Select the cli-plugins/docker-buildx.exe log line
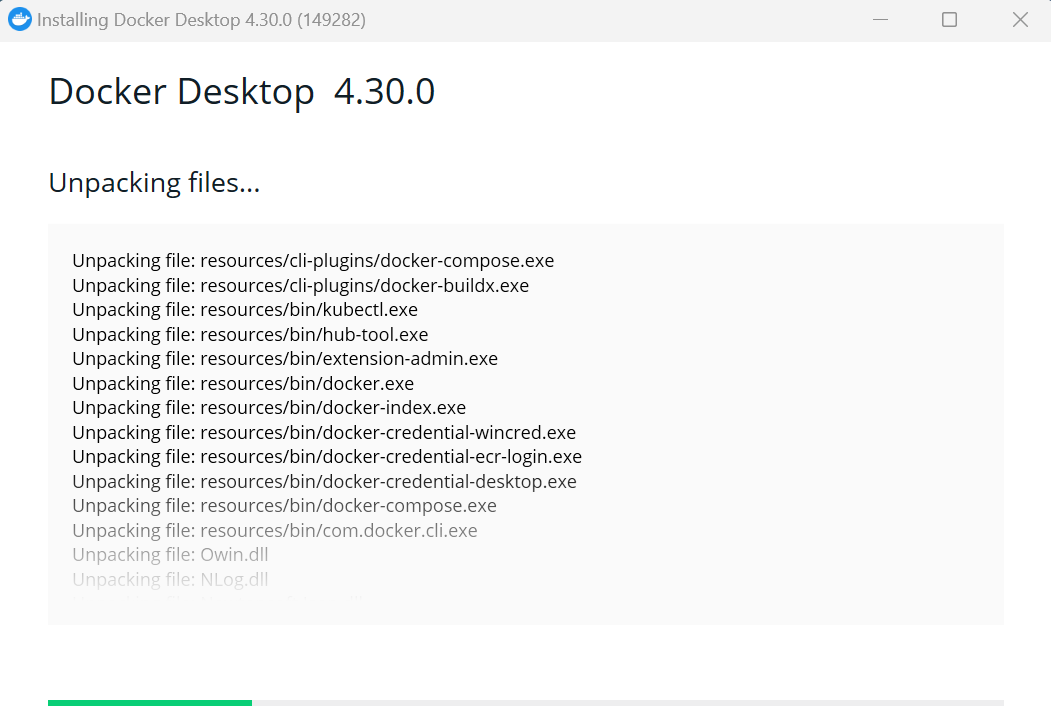This screenshot has width=1051, height=727. [300, 285]
